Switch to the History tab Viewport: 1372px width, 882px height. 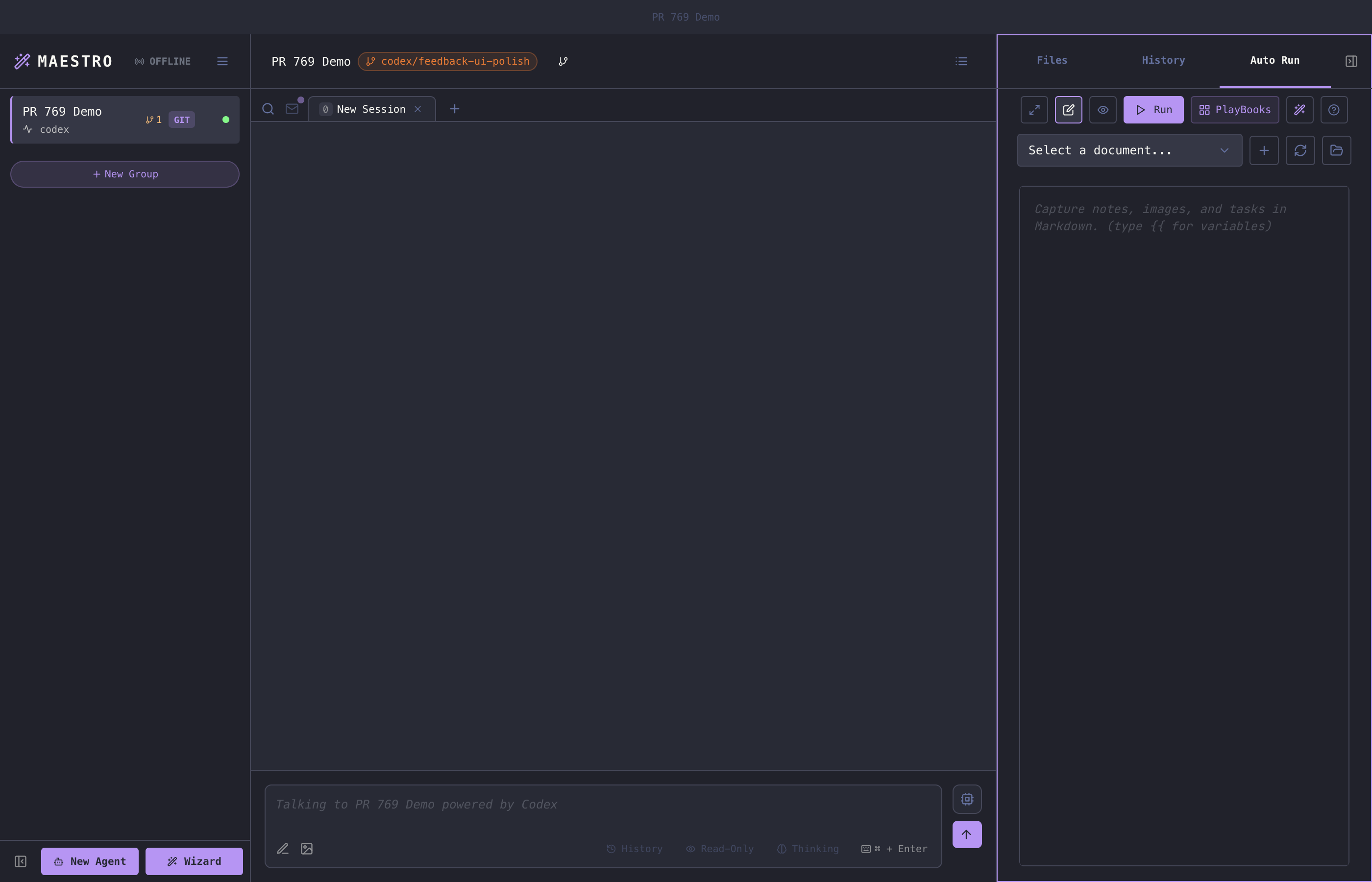1163,60
